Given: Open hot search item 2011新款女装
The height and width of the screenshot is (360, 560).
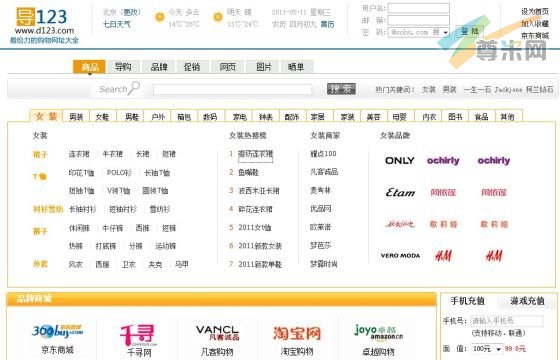Looking at the screenshot, I should click(x=260, y=246).
